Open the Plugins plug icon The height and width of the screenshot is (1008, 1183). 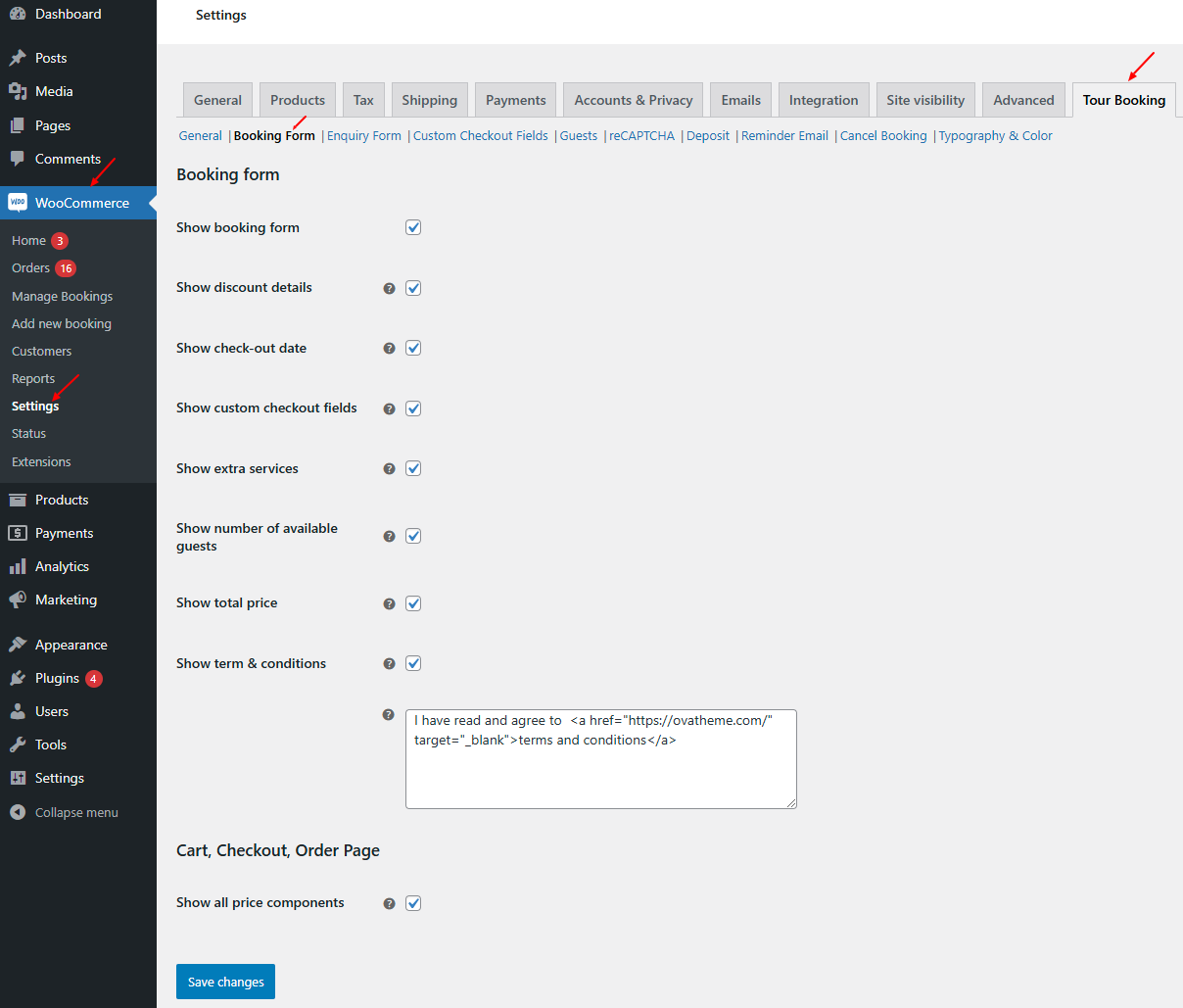(18, 678)
